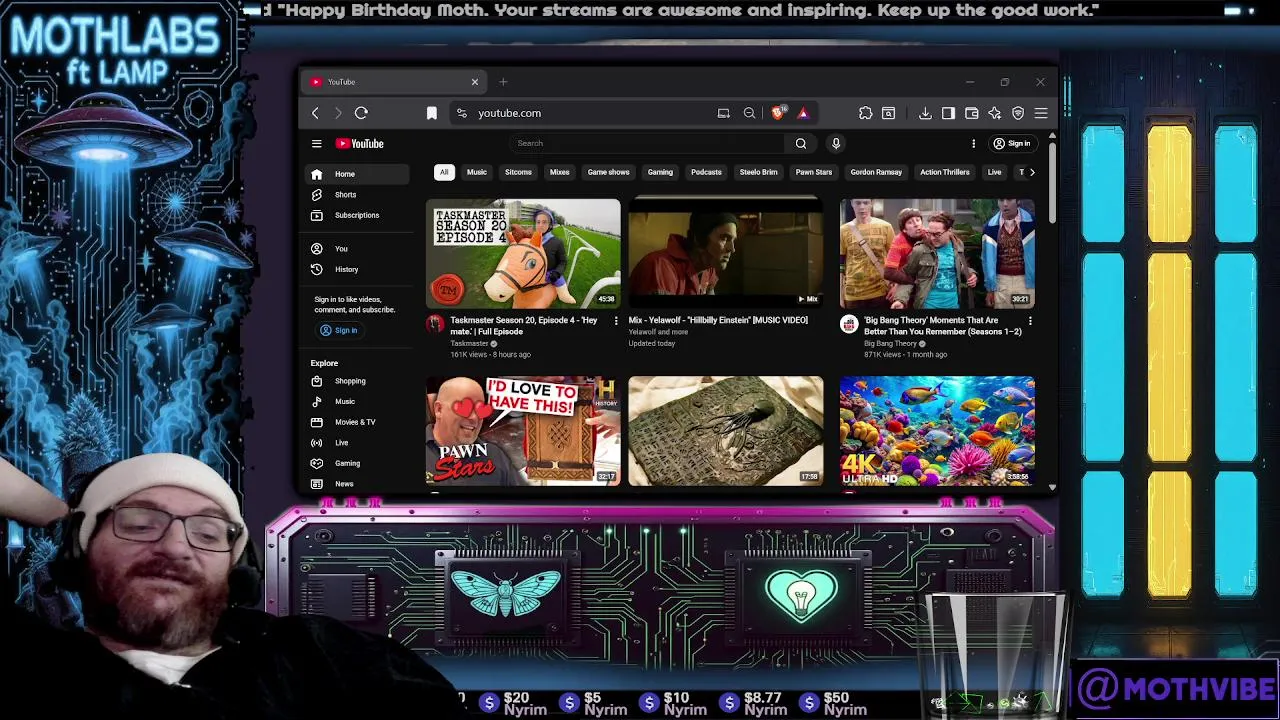The image size is (1280, 720).
Task: Open Shorts in YouTube sidebar
Action: click(357, 195)
